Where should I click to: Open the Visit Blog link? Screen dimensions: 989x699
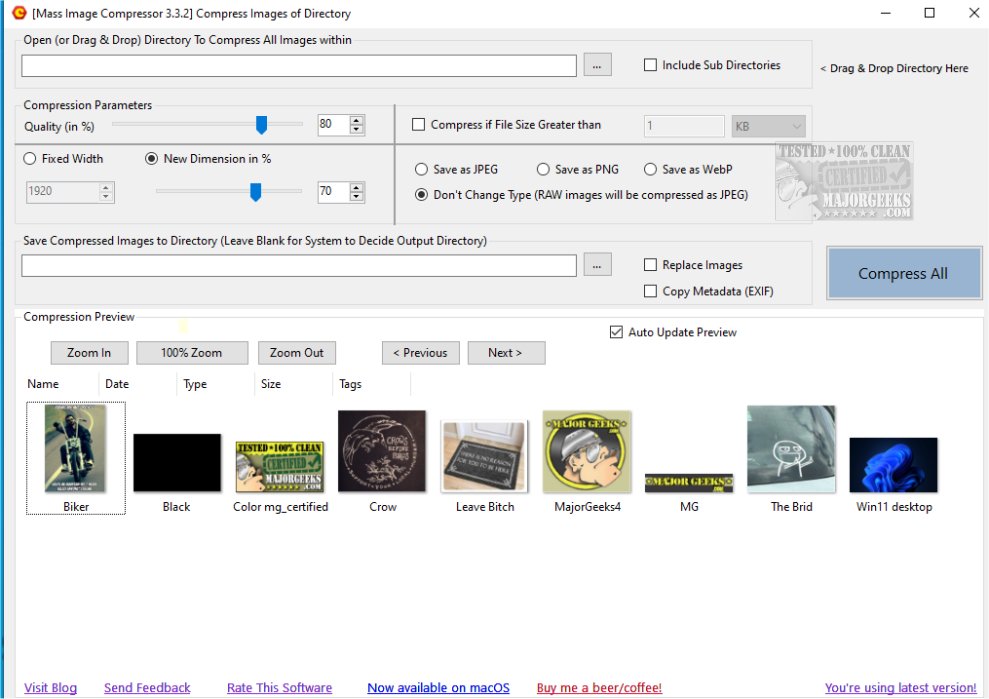click(x=50, y=688)
